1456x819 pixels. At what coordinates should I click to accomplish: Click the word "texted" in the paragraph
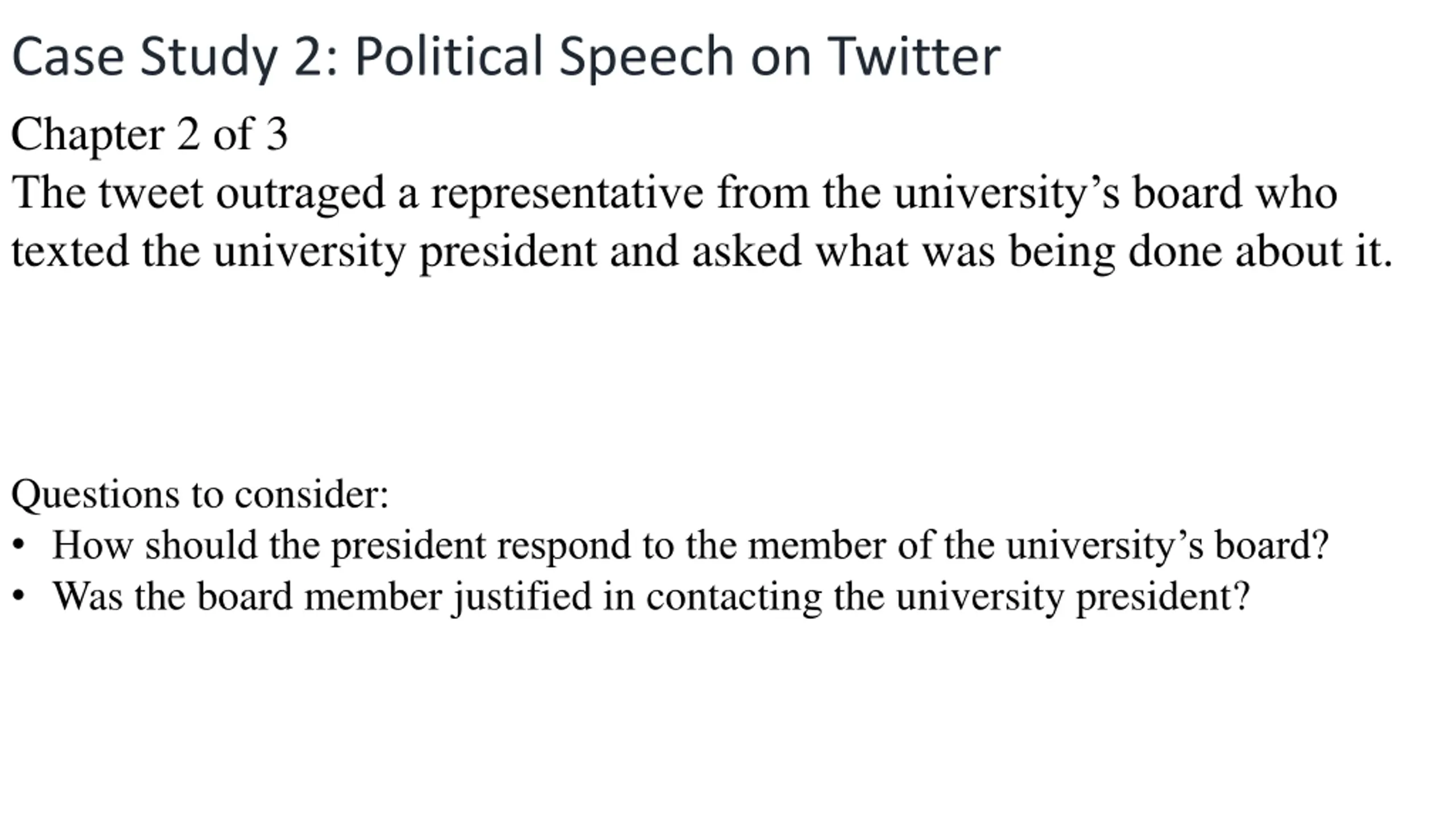[x=70, y=251]
